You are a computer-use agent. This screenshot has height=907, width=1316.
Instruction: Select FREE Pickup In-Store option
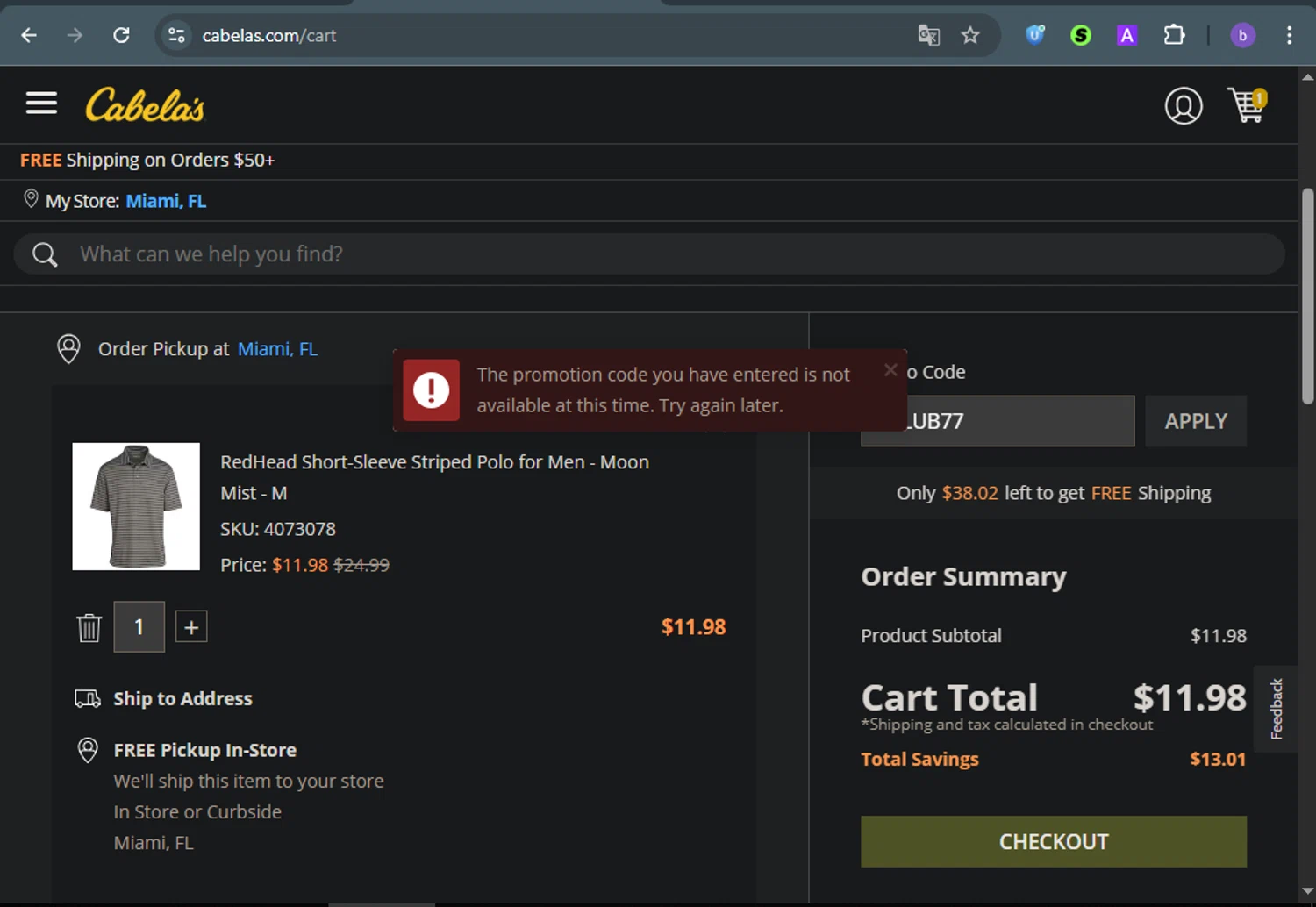pos(204,751)
